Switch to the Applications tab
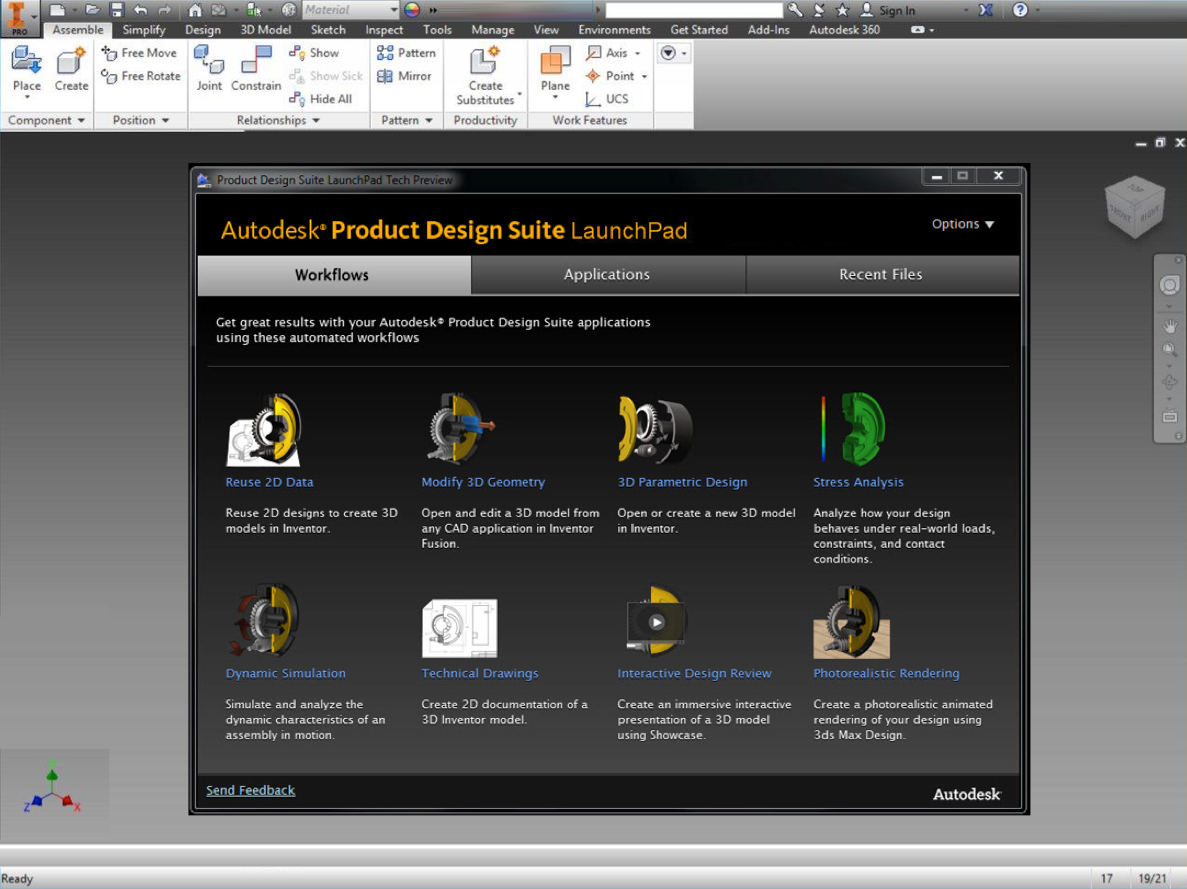 point(607,275)
